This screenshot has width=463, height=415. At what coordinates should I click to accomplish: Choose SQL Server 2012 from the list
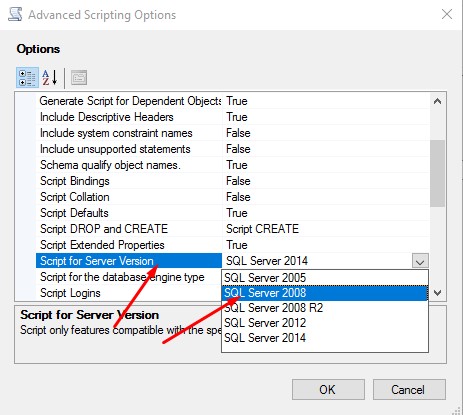click(x=325, y=323)
